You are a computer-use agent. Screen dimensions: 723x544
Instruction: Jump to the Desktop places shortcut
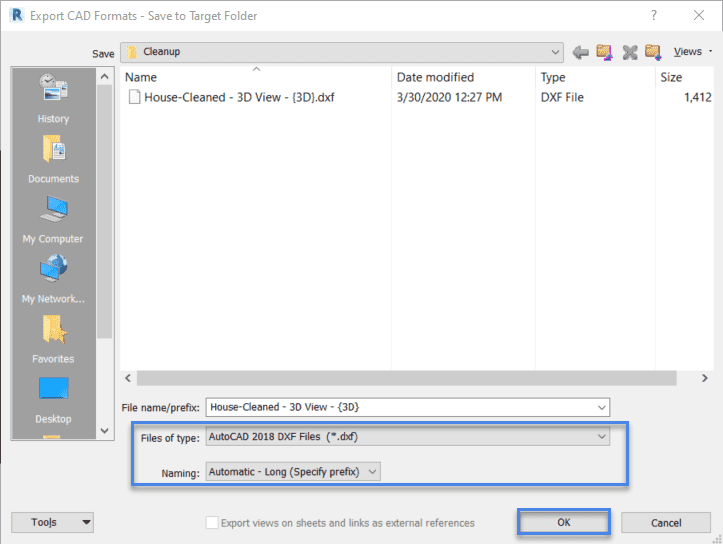53,400
